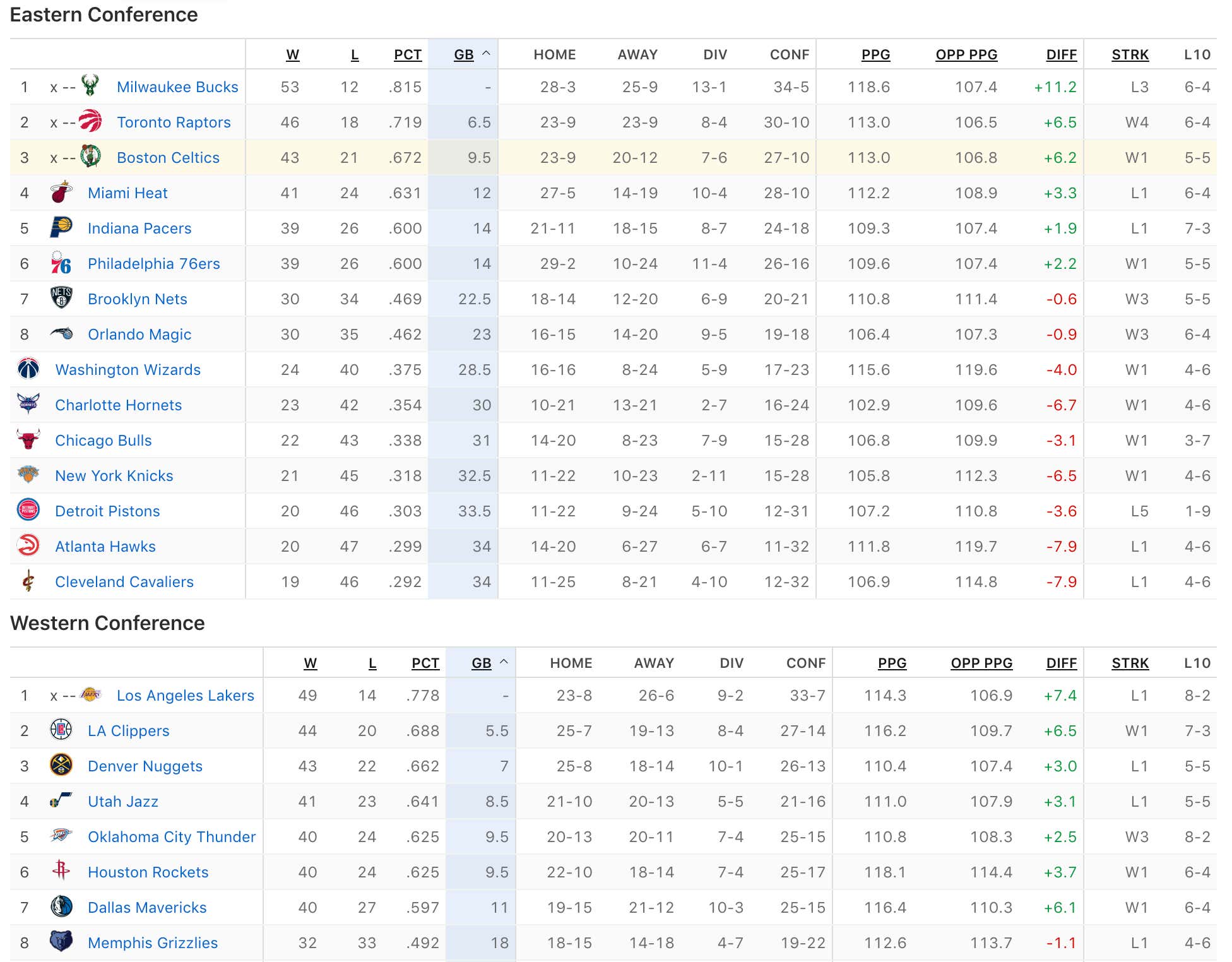Sort Eastern Conference by PPG column
This screenshot has width=1232, height=962.
tap(876, 55)
